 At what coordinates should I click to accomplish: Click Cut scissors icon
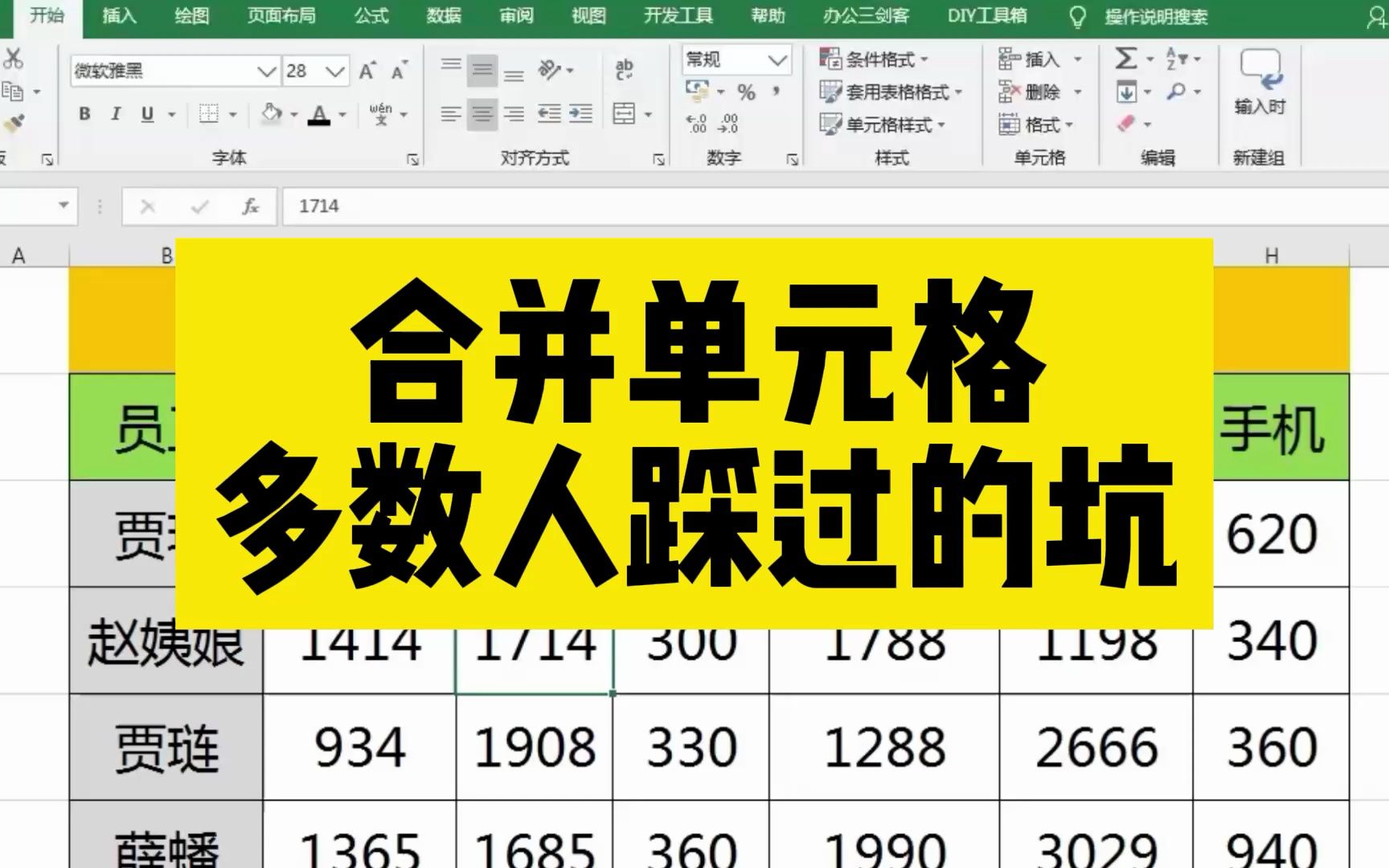(13, 58)
